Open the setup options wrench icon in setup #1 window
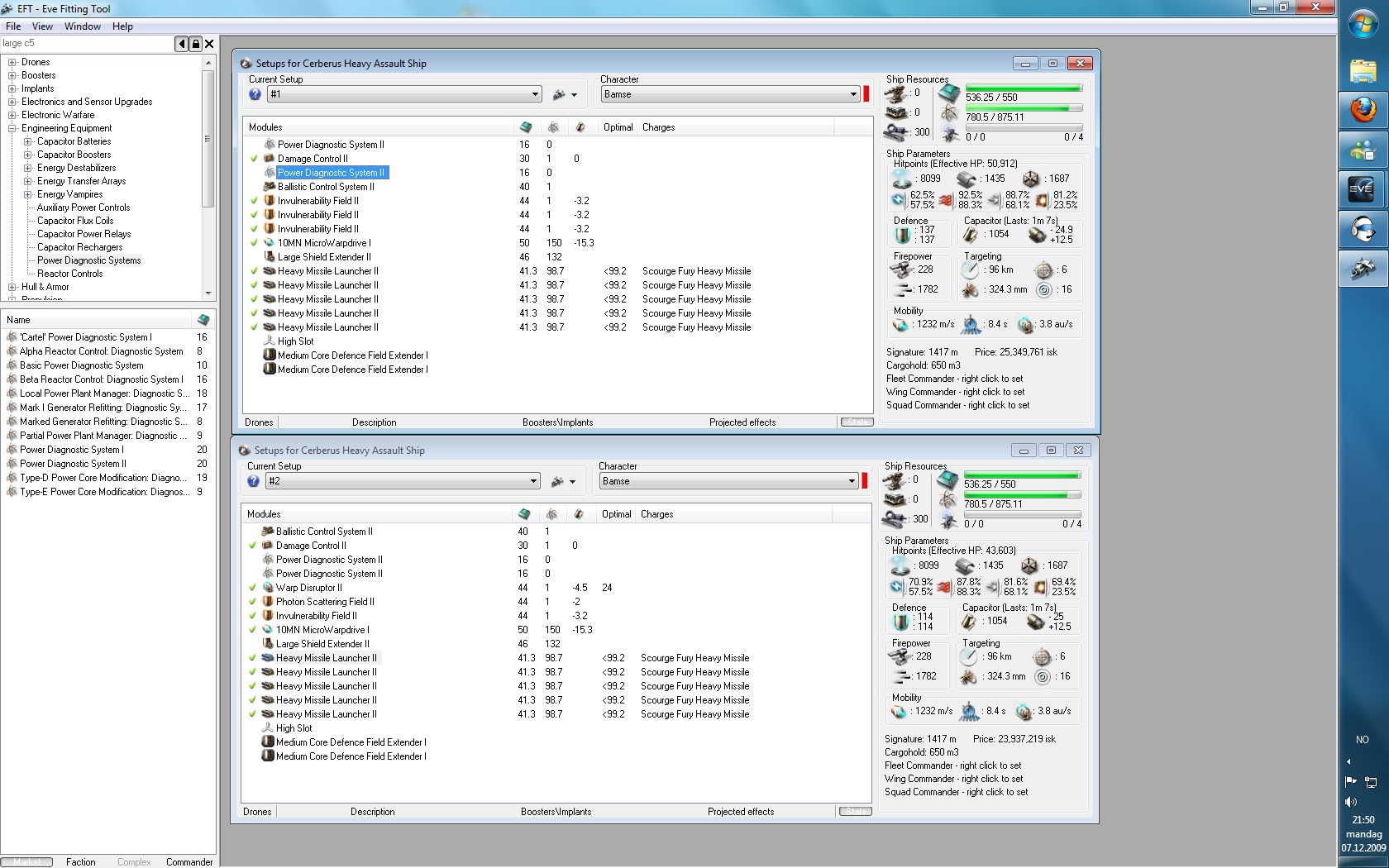 pos(565,94)
